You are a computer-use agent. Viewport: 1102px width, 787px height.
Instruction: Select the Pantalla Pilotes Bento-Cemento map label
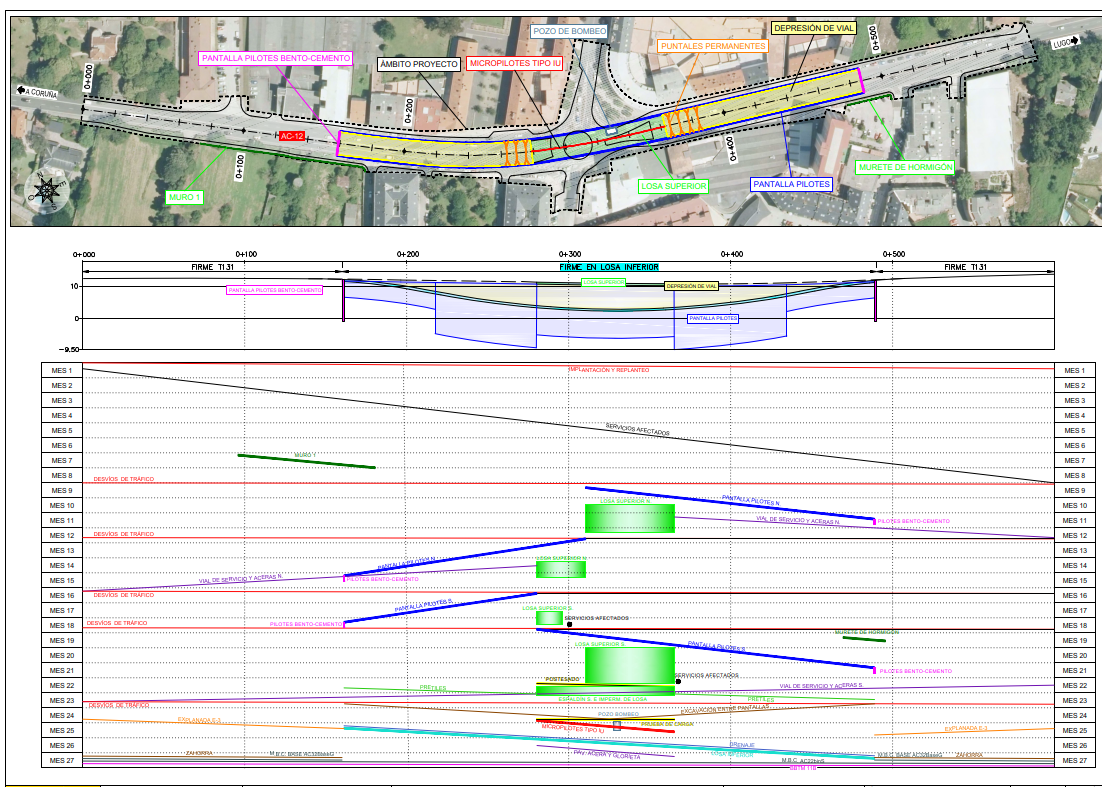click(x=276, y=58)
